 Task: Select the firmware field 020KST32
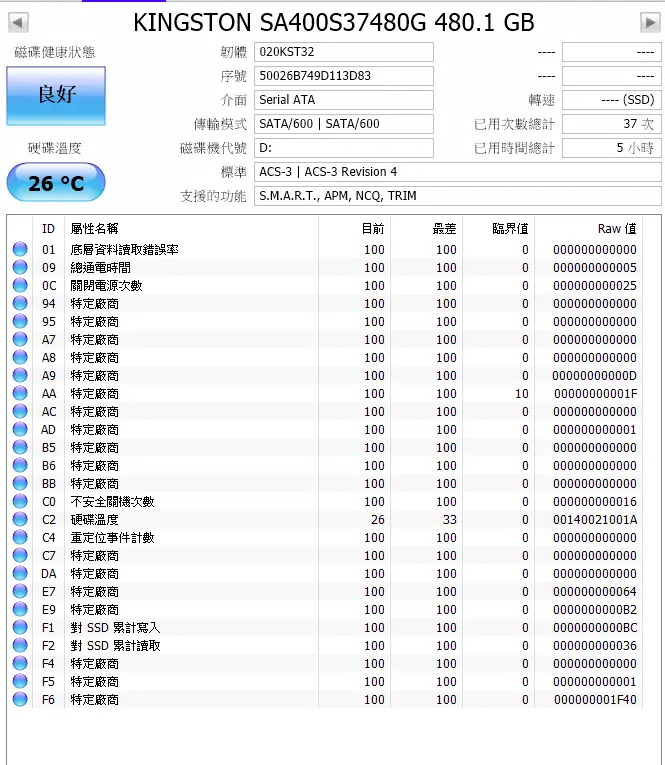pyautogui.click(x=343, y=52)
